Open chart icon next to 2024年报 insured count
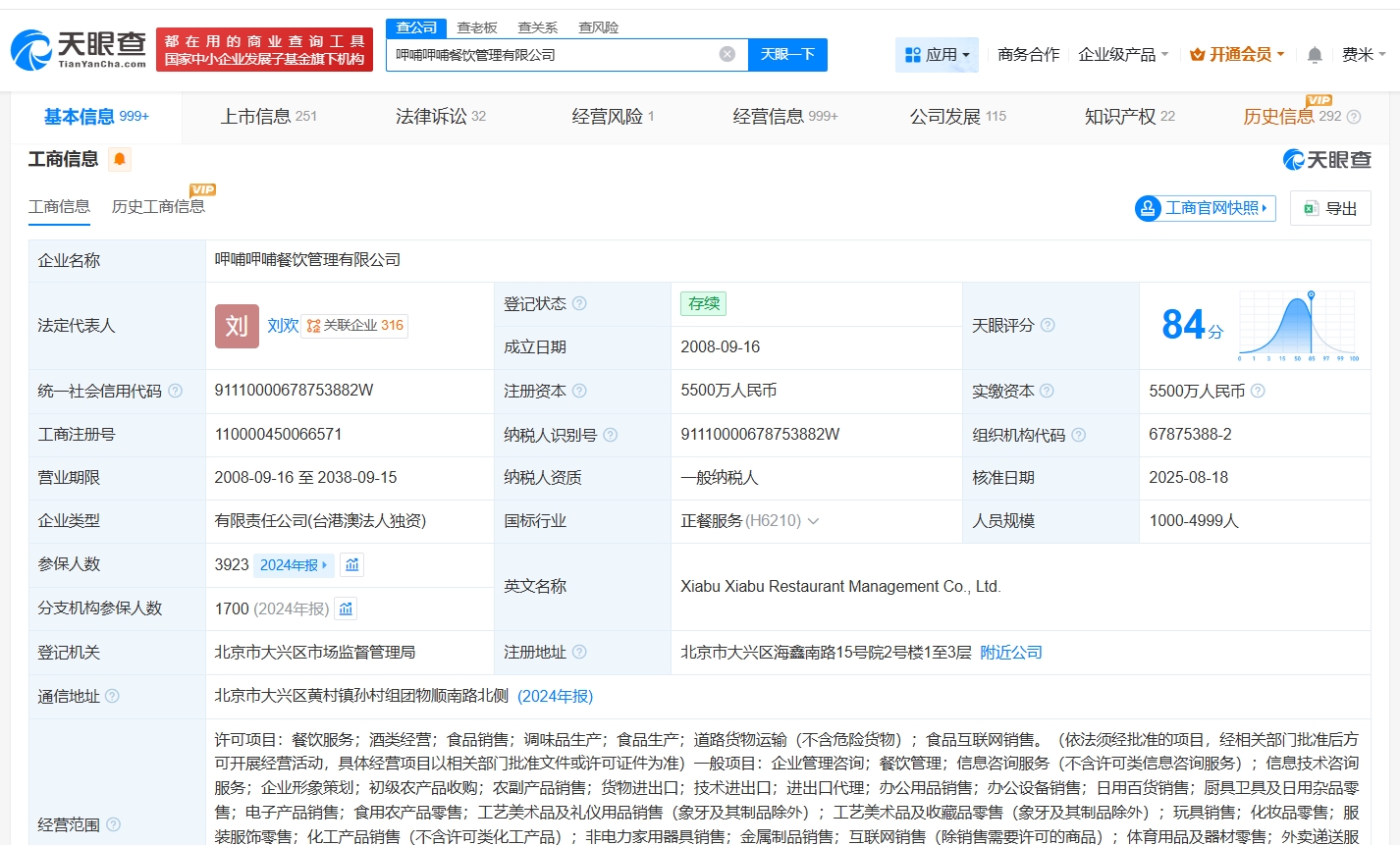 pyautogui.click(x=352, y=564)
